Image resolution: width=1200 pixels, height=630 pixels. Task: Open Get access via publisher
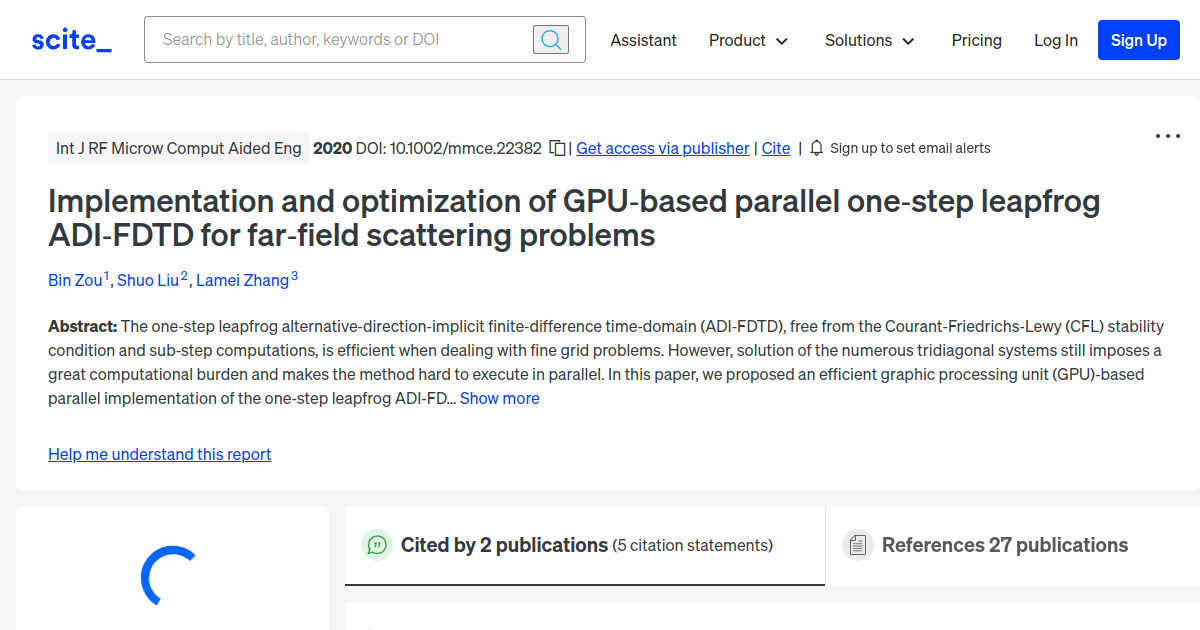(662, 148)
